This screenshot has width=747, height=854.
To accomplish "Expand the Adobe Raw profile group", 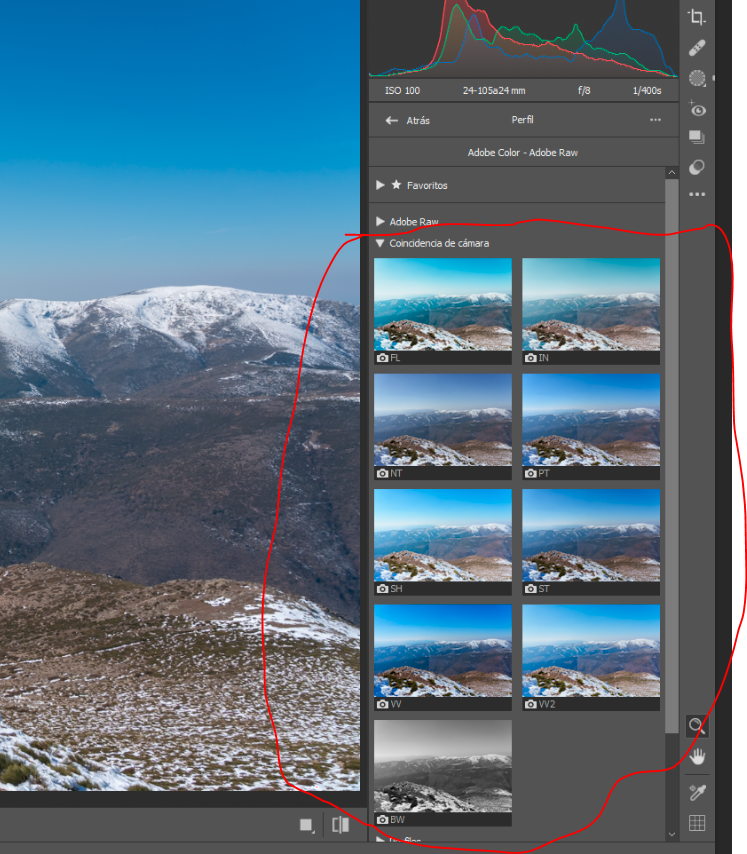I will 381,221.
